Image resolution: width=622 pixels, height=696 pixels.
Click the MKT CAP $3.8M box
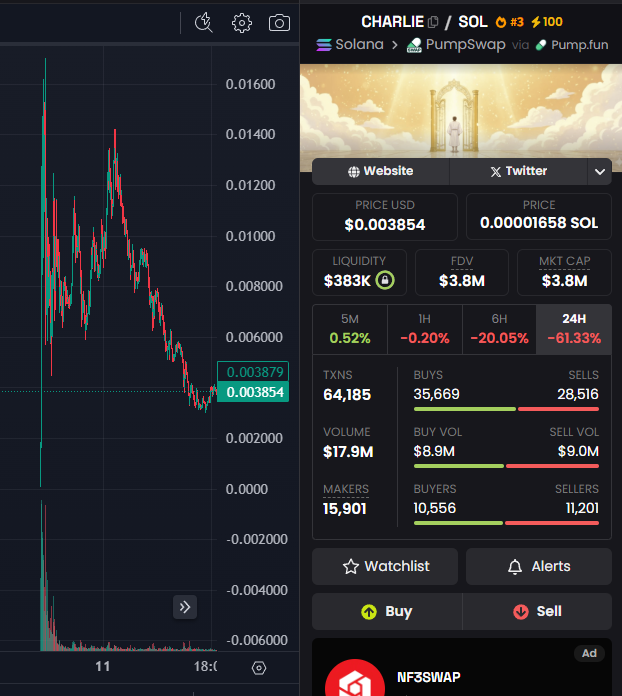[x=564, y=273]
